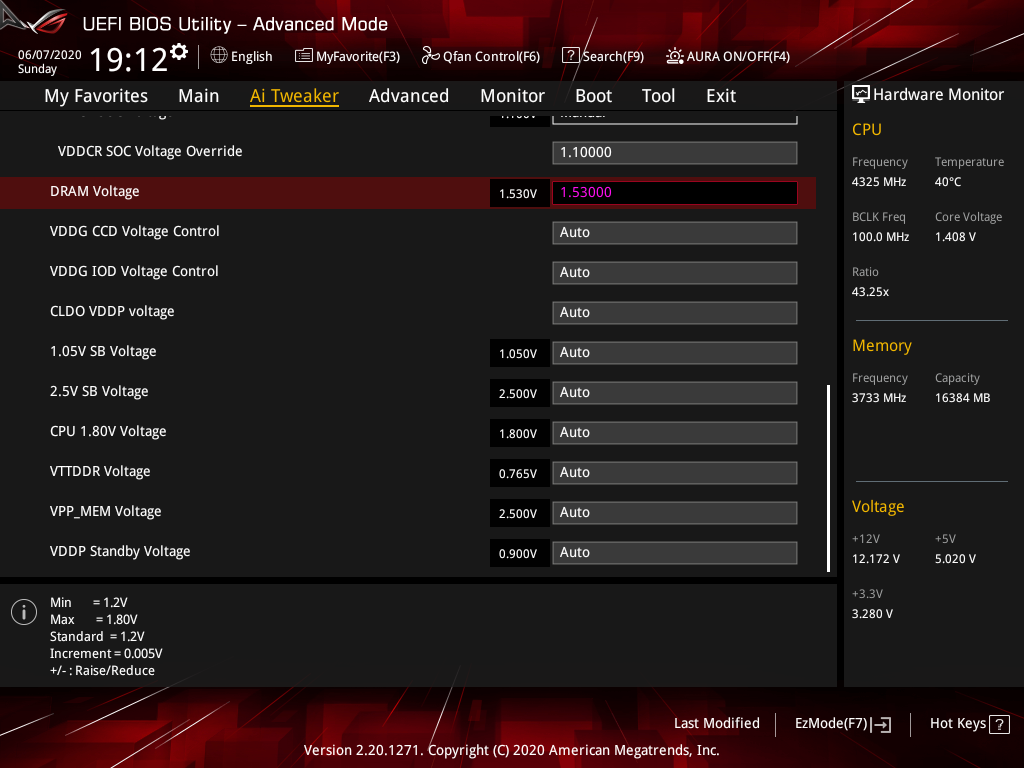The image size is (1024, 768).
Task: Open the Boot tab
Action: point(593,96)
